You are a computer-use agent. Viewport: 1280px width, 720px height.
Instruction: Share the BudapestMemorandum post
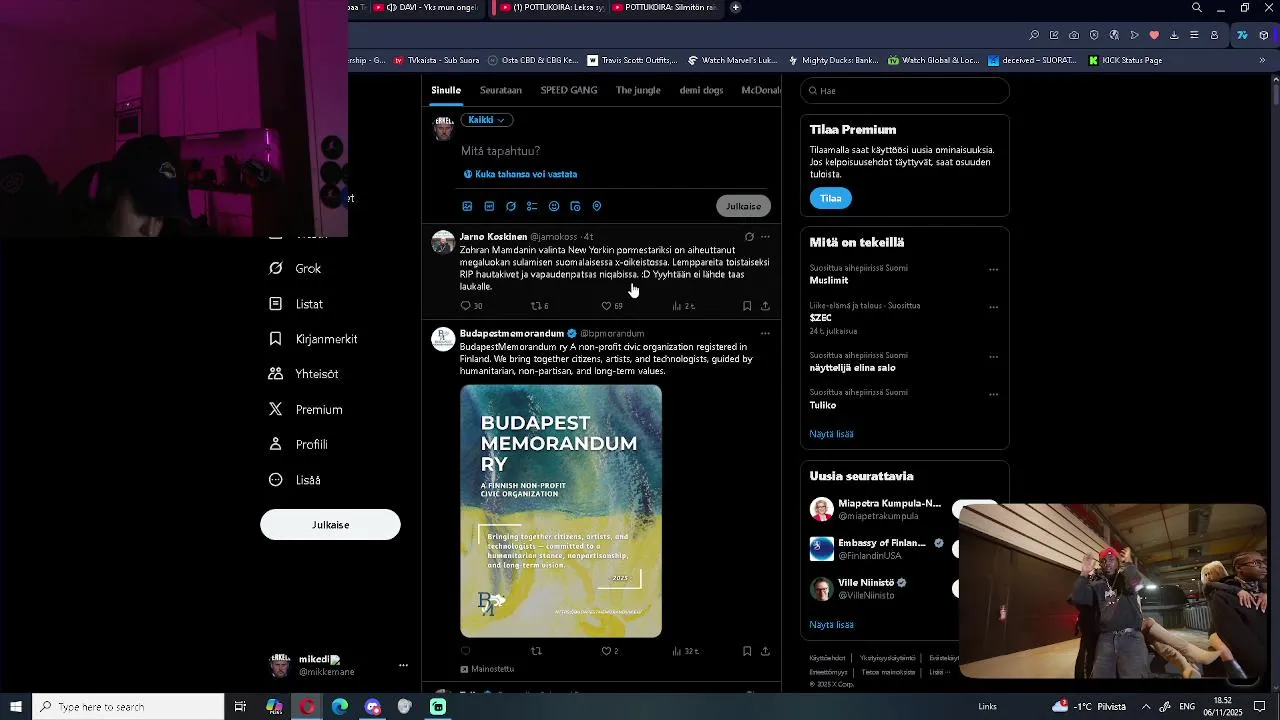point(765,651)
